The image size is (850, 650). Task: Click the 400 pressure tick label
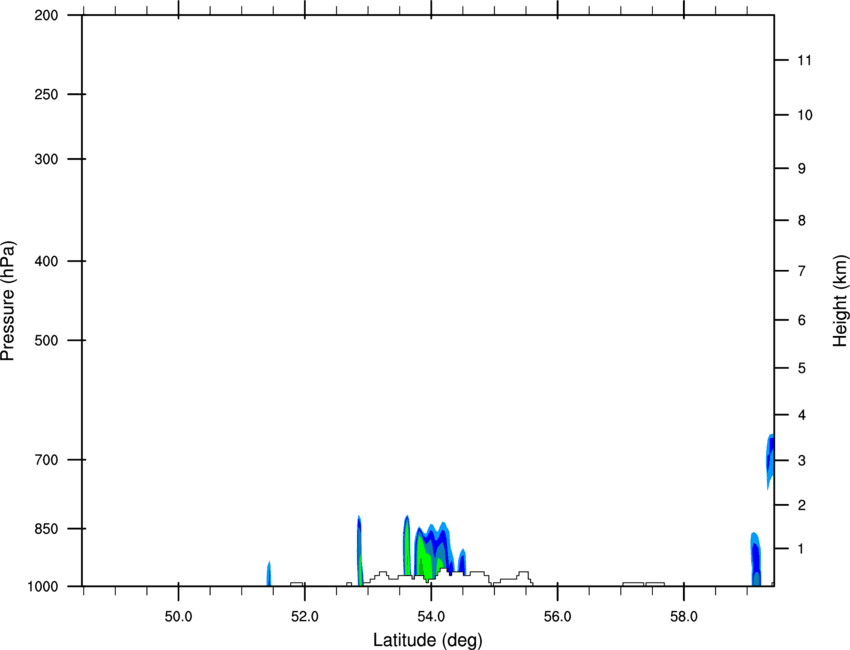[46, 261]
